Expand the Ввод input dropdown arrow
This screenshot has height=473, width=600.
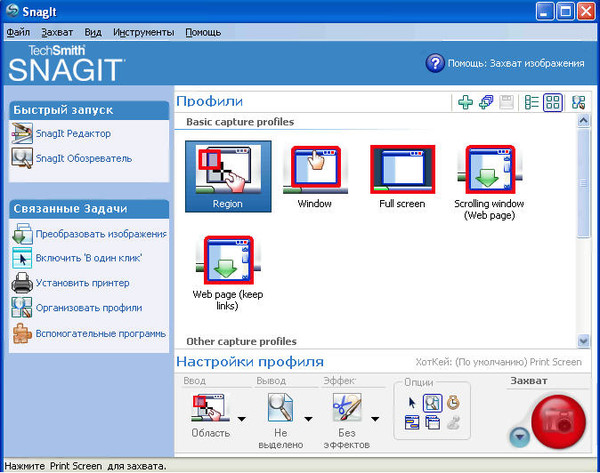(x=241, y=419)
